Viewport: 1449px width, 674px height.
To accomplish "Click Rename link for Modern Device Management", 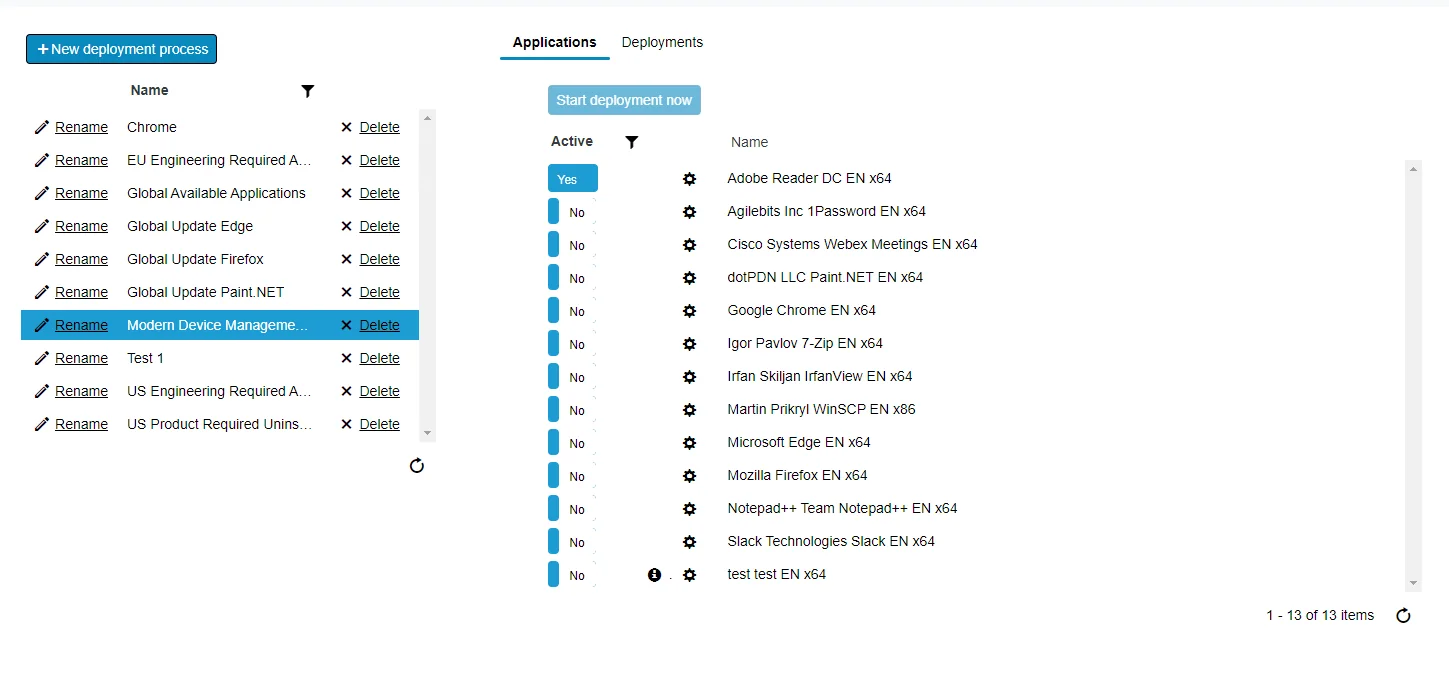I will (81, 325).
